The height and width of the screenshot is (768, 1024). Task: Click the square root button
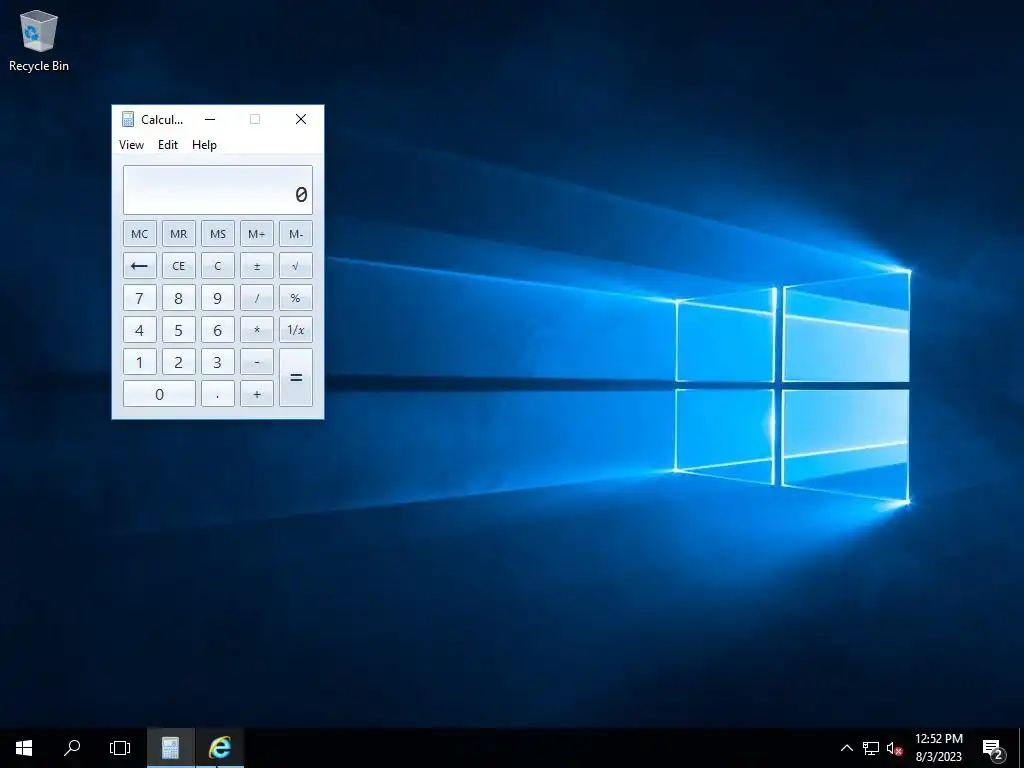point(296,266)
